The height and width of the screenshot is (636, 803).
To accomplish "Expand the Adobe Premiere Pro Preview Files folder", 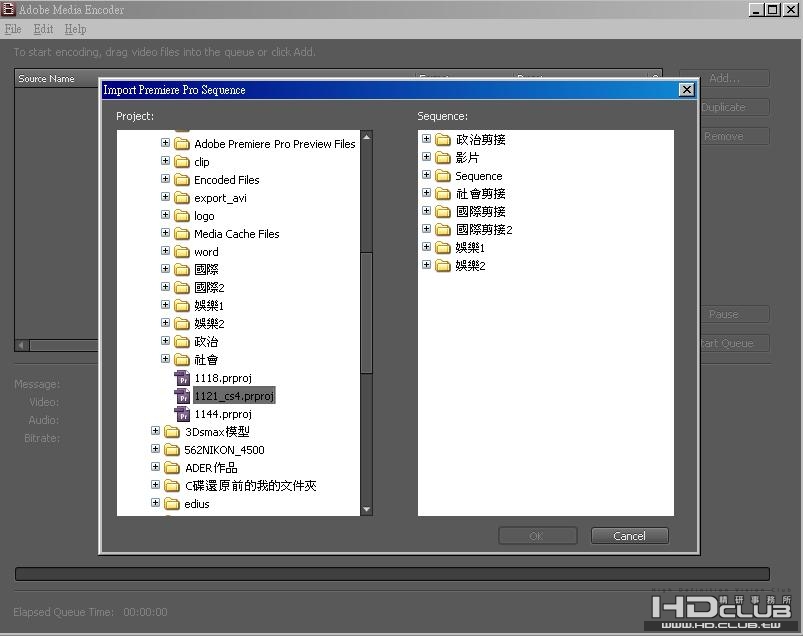I will click(165, 142).
